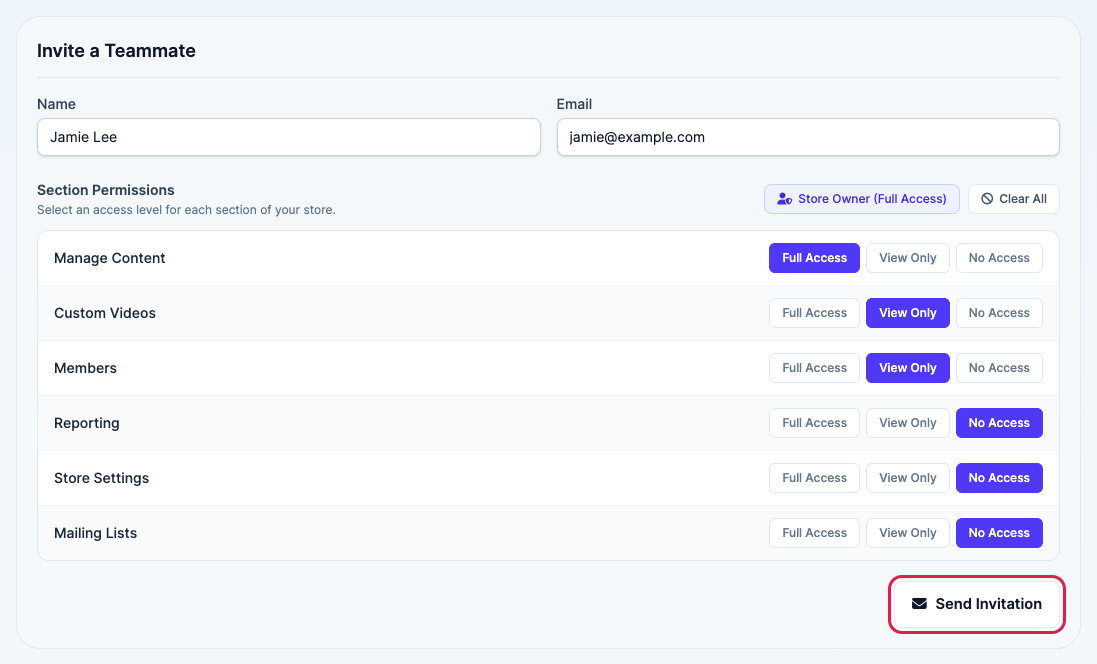Click the ban icon on Clear All
The width and height of the screenshot is (1097, 664).
[987, 199]
